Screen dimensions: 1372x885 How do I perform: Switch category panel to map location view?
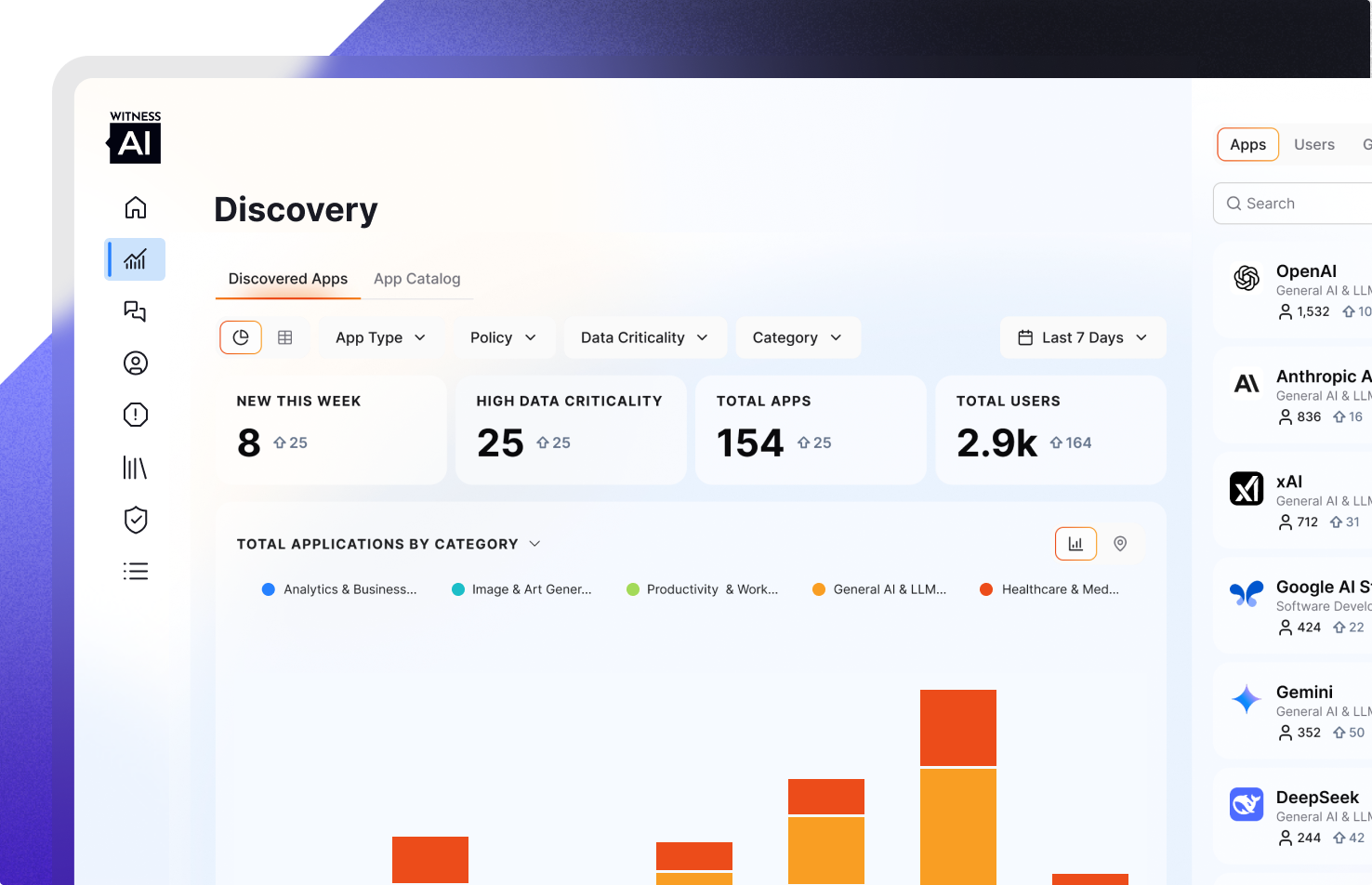tap(1120, 544)
